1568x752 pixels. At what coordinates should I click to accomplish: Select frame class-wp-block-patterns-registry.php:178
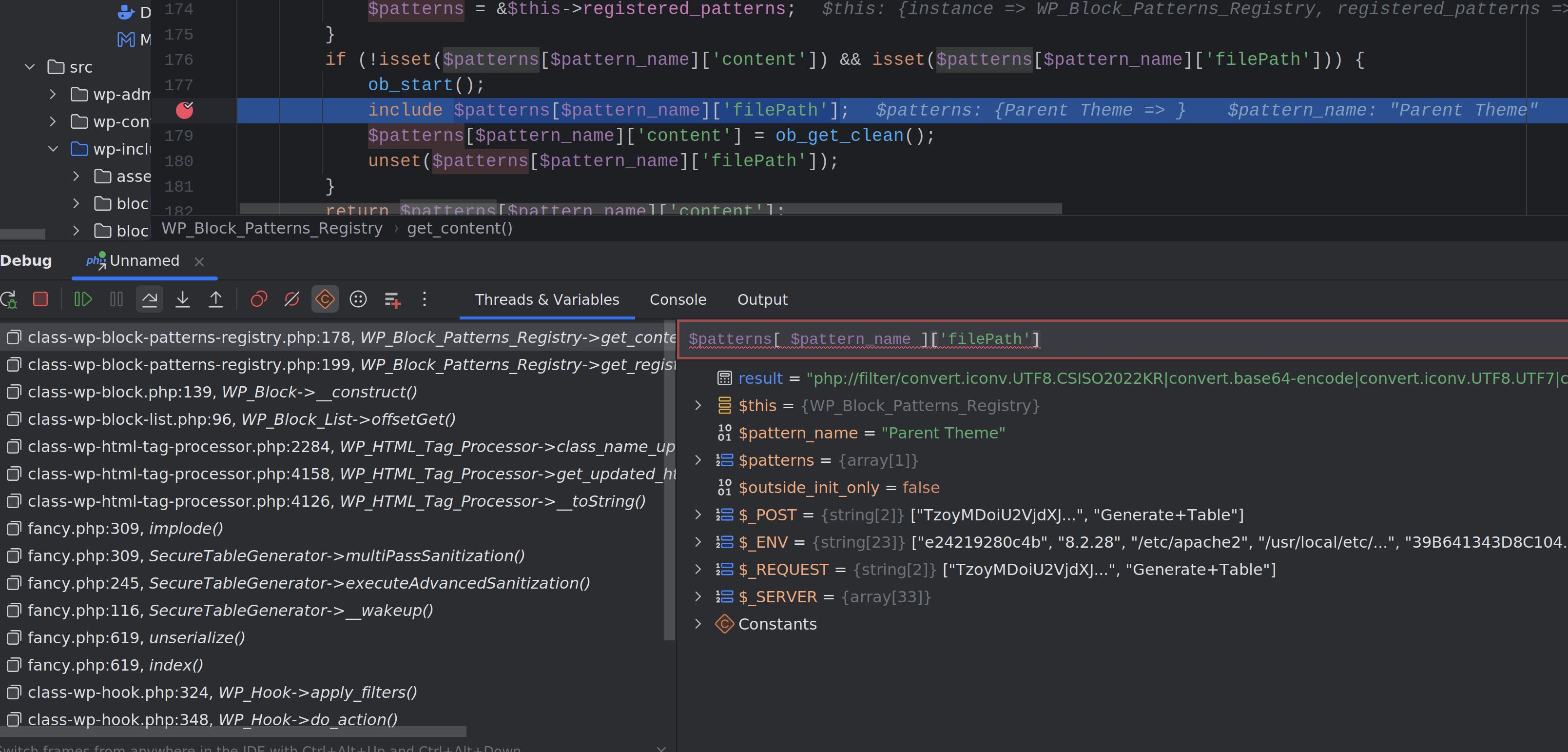point(338,337)
